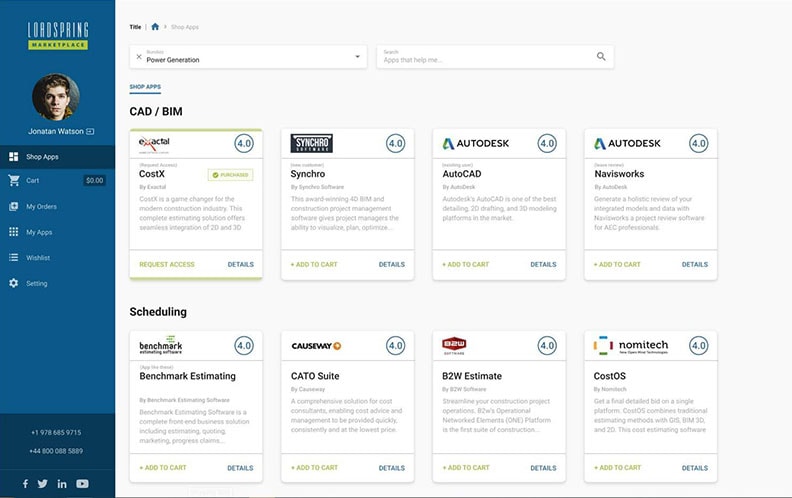This screenshot has width=792, height=498.
Task: Add Navisworks to cart
Action: click(x=617, y=264)
